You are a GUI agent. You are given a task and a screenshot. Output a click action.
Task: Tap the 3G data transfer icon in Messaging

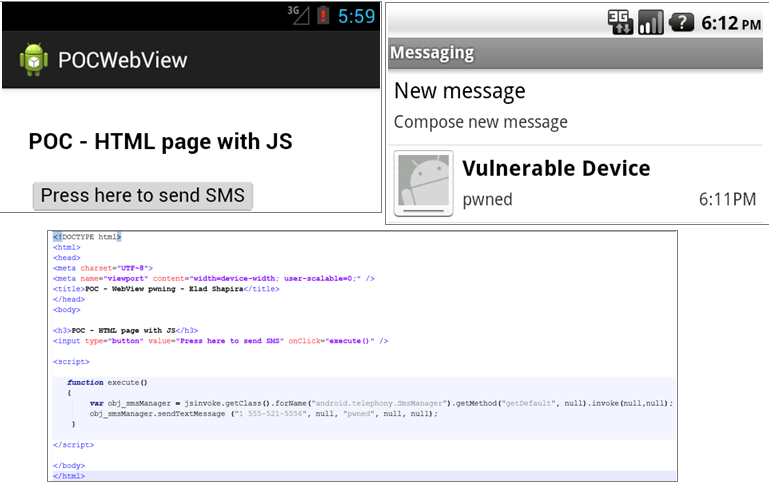click(x=620, y=23)
